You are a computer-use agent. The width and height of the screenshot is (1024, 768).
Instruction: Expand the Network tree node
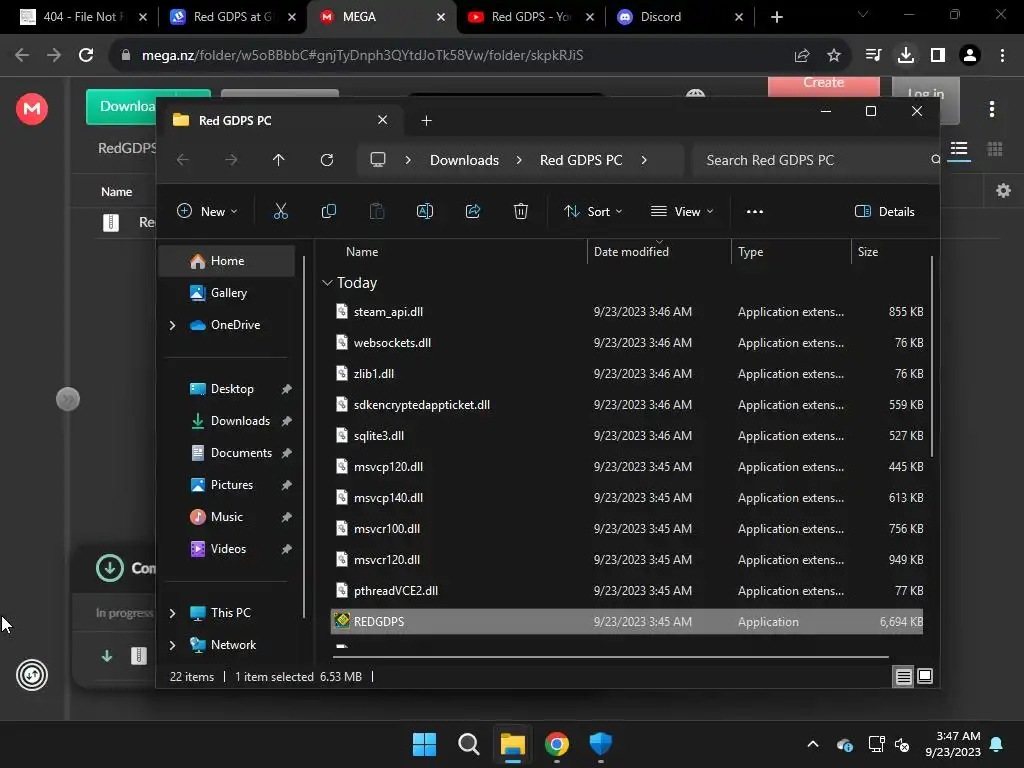click(172, 645)
